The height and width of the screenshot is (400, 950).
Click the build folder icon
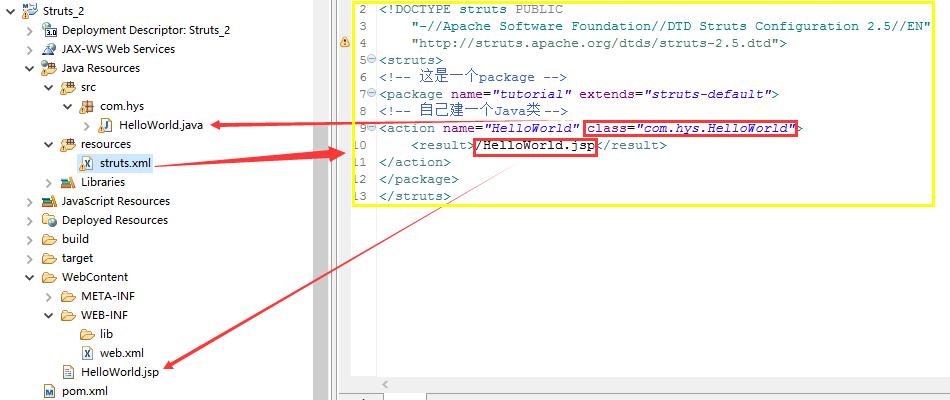(x=48, y=239)
